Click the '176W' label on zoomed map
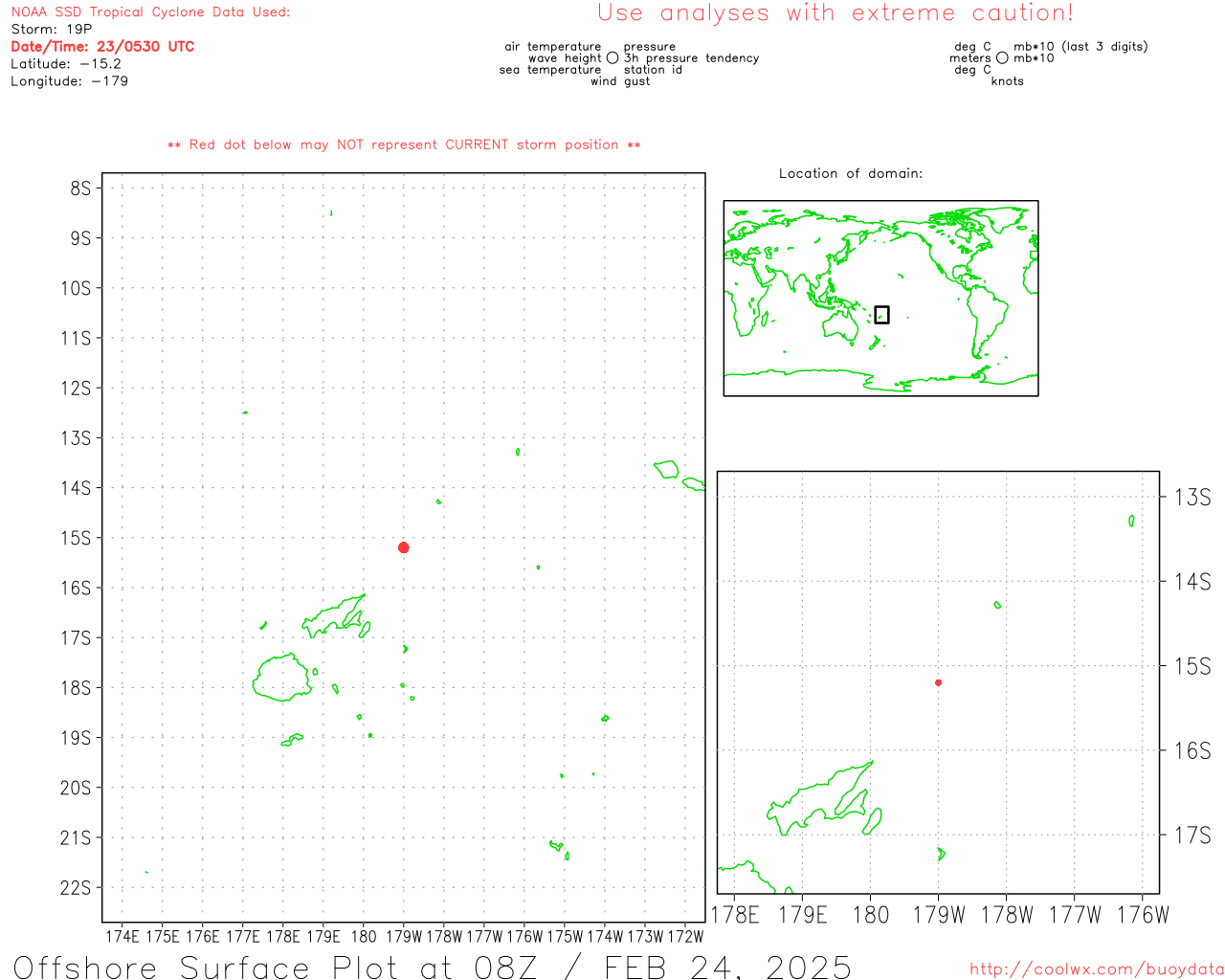This screenshot has height=980, width=1225. [1144, 915]
